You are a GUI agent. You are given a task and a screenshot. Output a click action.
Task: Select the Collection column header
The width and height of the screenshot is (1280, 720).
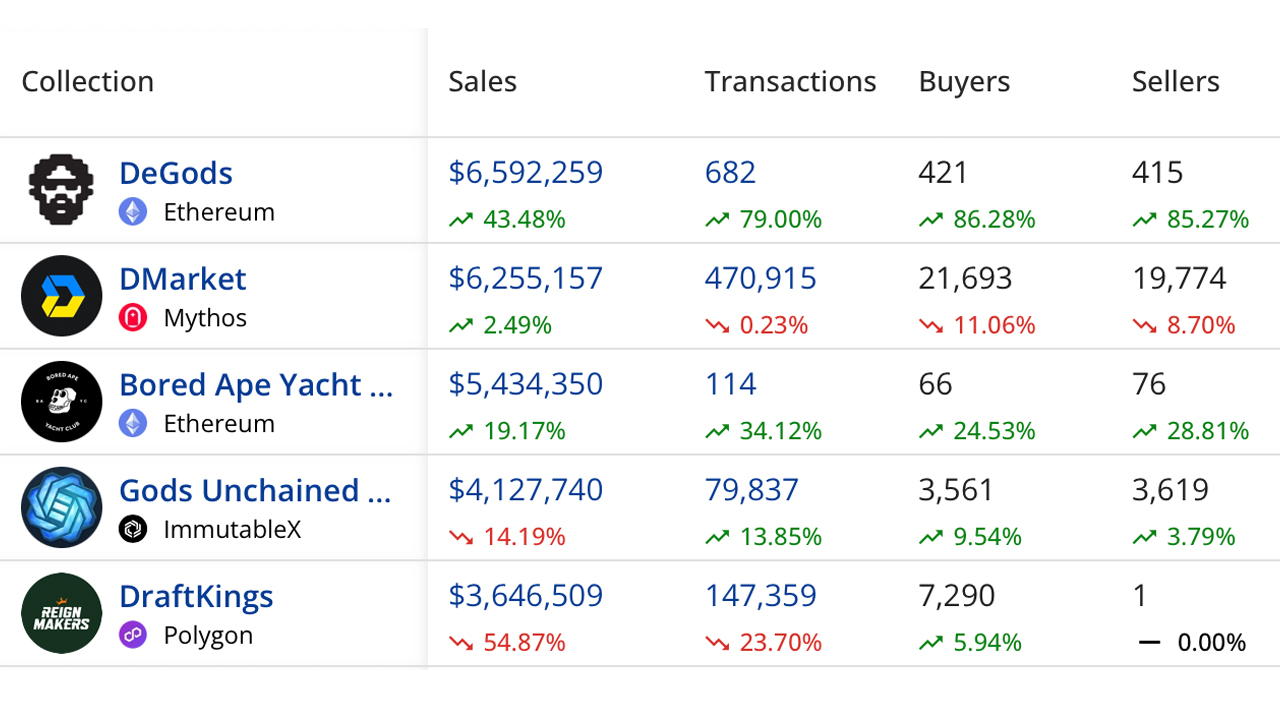87,81
